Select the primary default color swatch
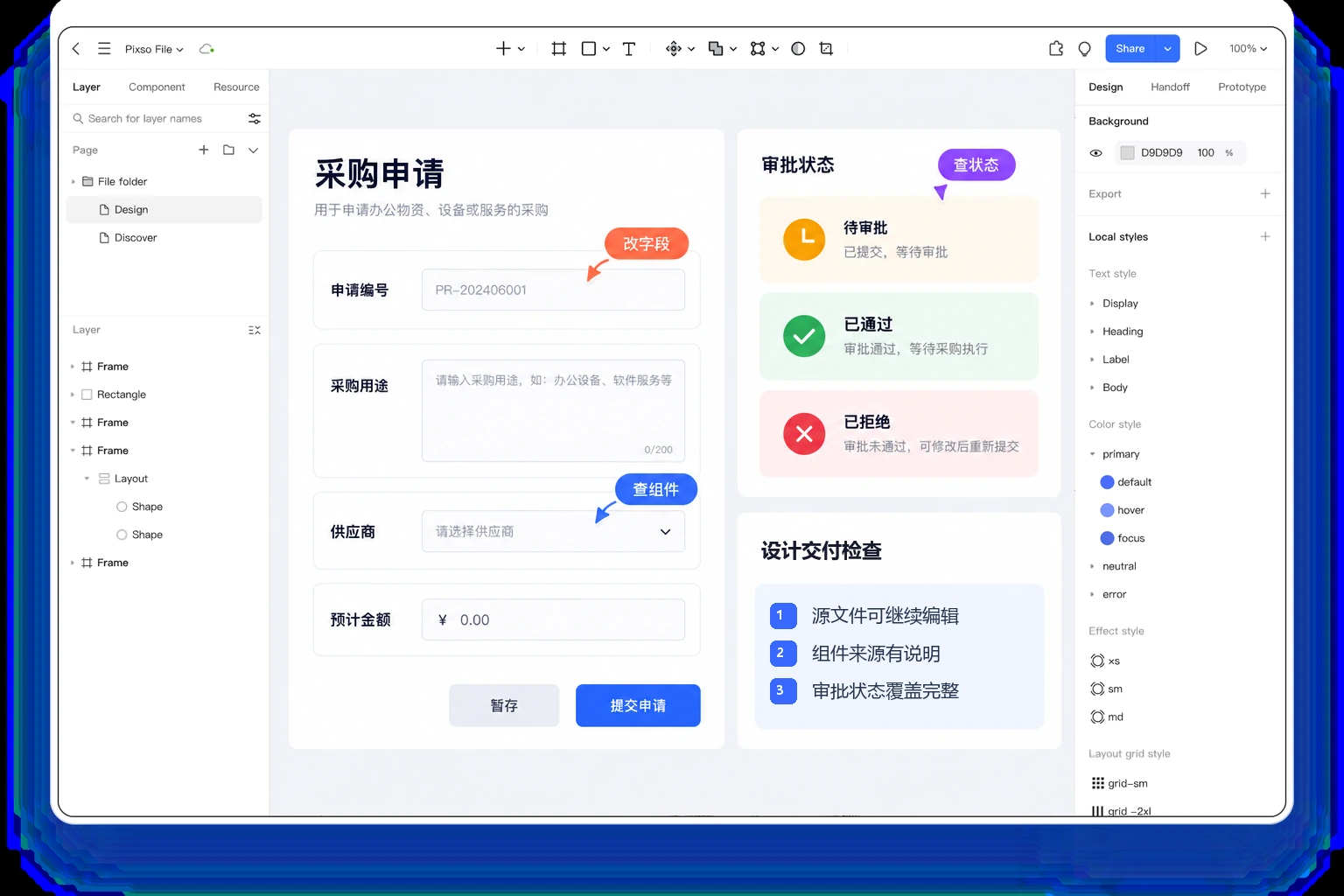Image resolution: width=1344 pixels, height=896 pixels. 1107,482
